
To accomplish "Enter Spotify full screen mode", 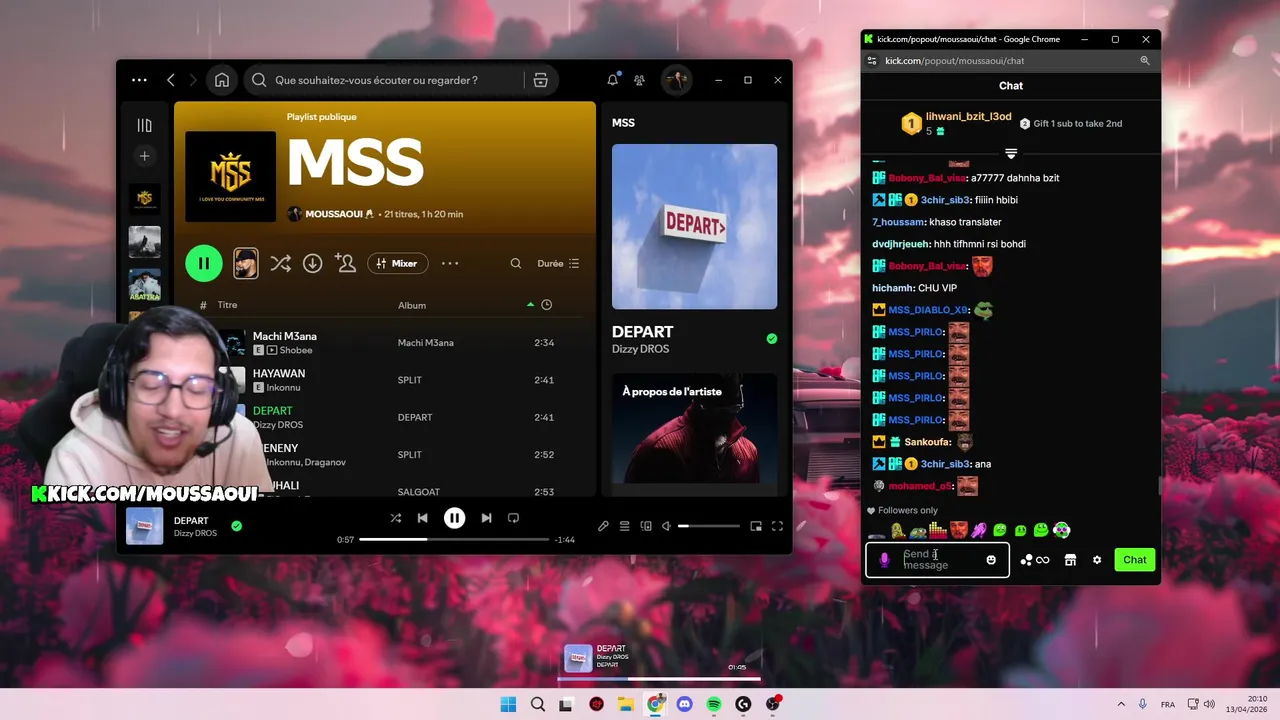I will (x=777, y=526).
